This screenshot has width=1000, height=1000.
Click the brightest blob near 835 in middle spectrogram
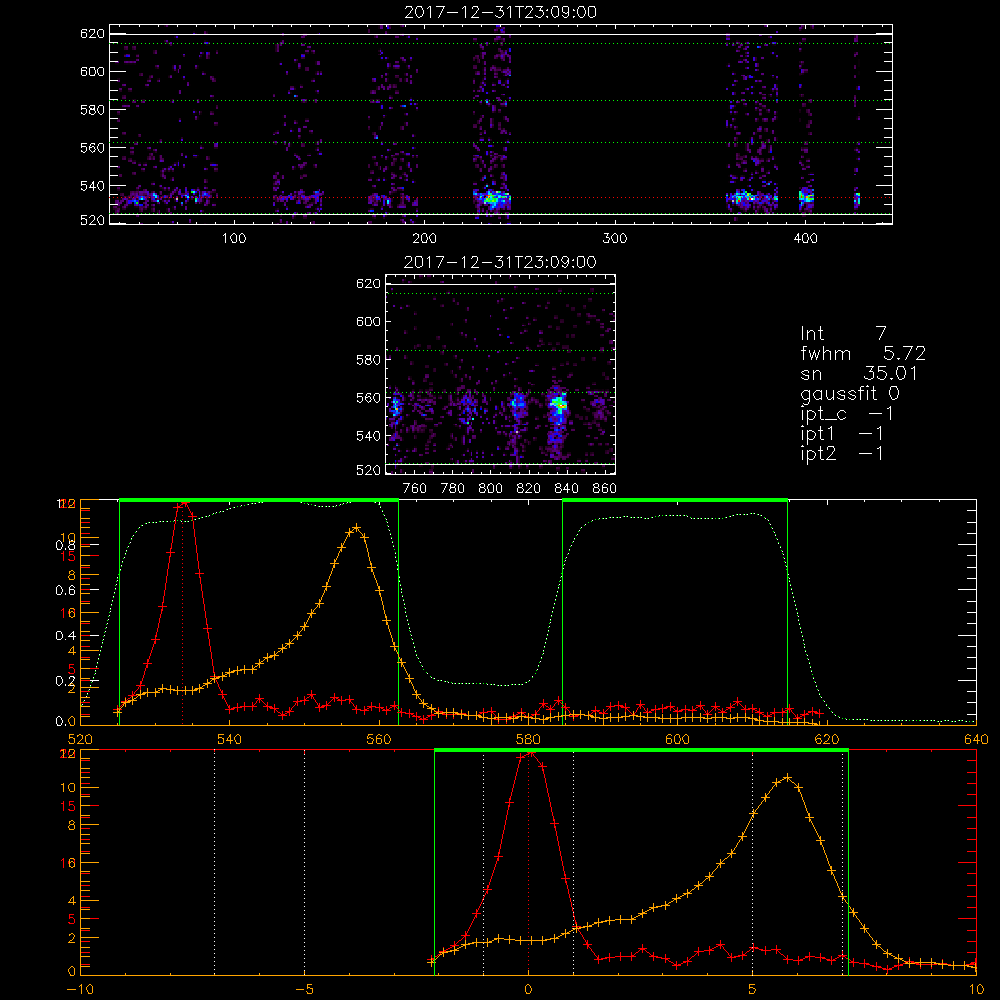559,403
